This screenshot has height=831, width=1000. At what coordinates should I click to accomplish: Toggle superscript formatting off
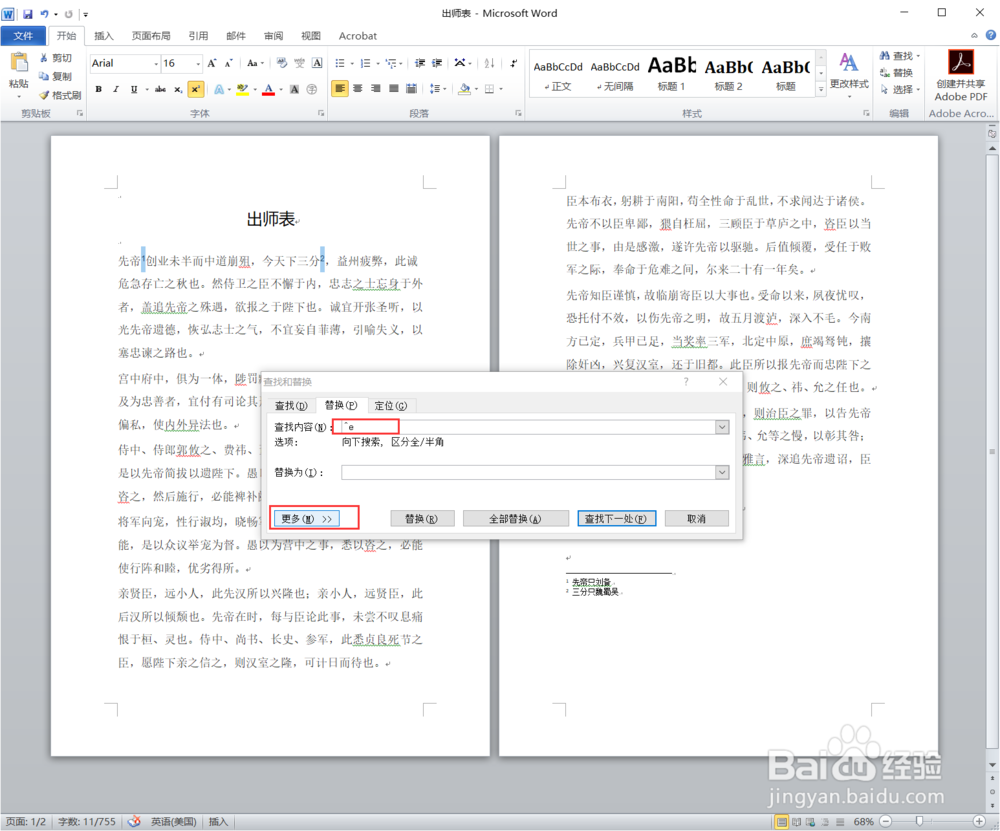click(195, 89)
